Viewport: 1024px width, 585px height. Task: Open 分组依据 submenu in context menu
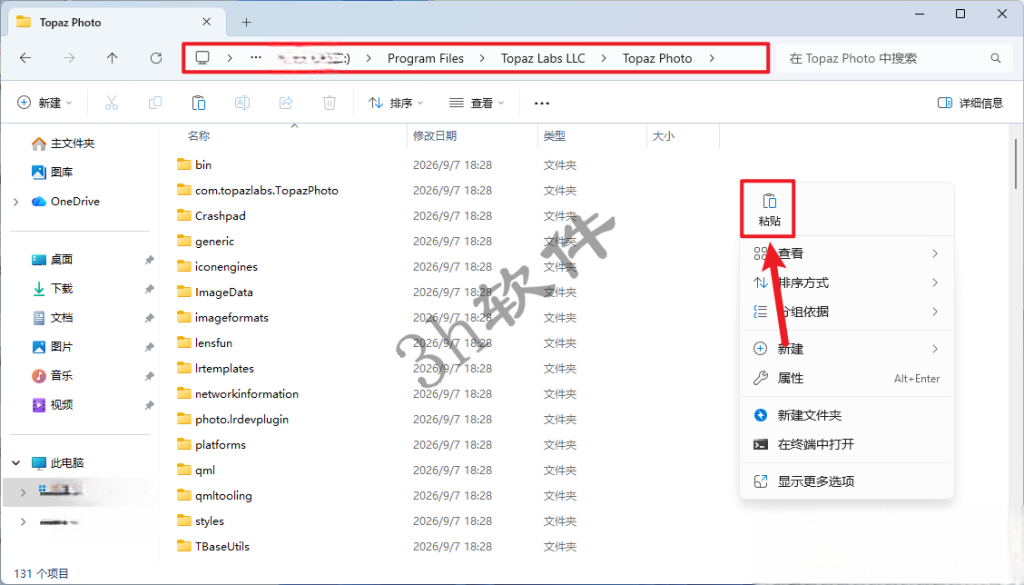tap(846, 311)
